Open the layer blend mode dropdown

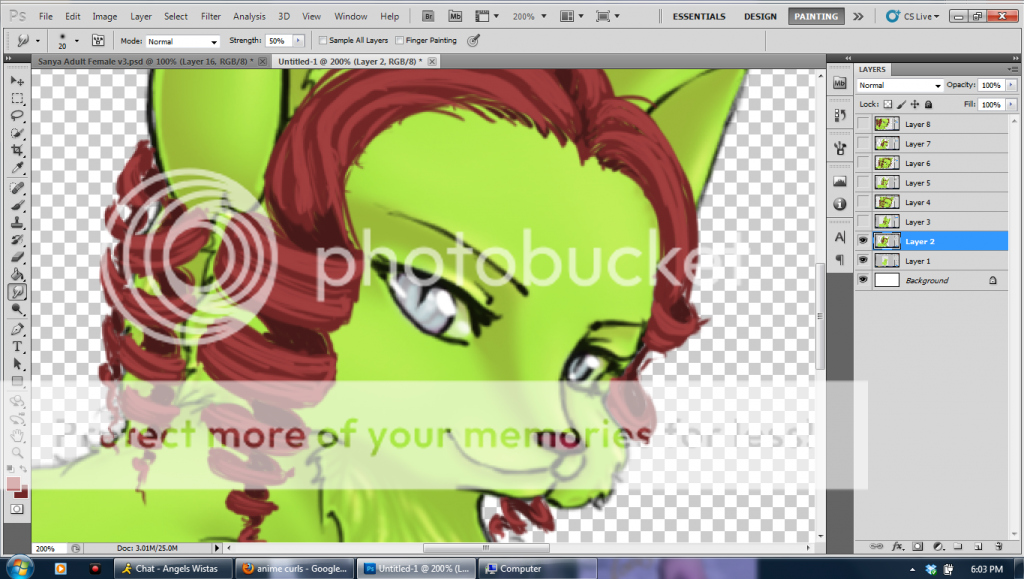(x=900, y=85)
